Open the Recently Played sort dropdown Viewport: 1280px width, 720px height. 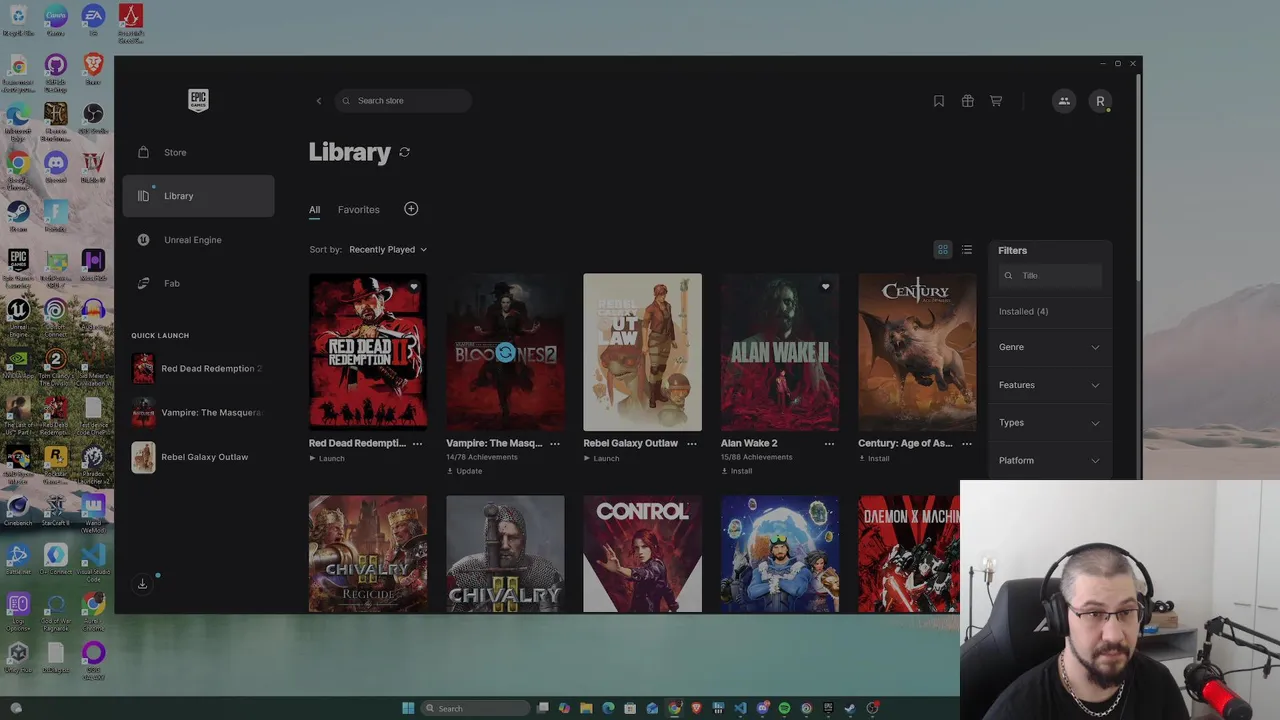click(388, 250)
